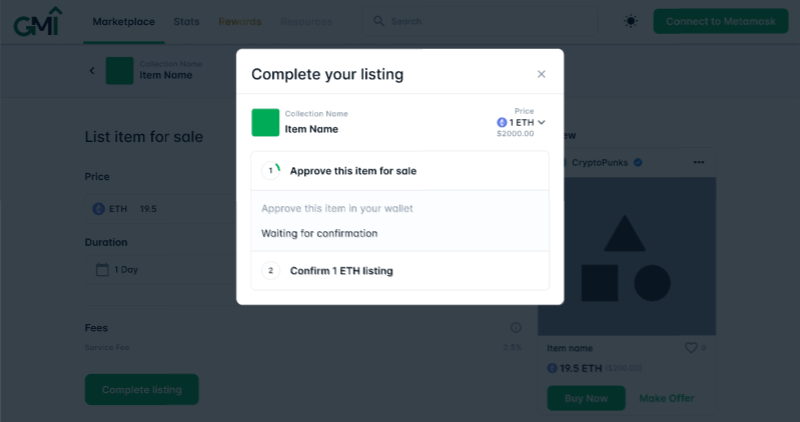This screenshot has width=800, height=422.
Task: Switch to the Stats tab
Action: tap(186, 21)
